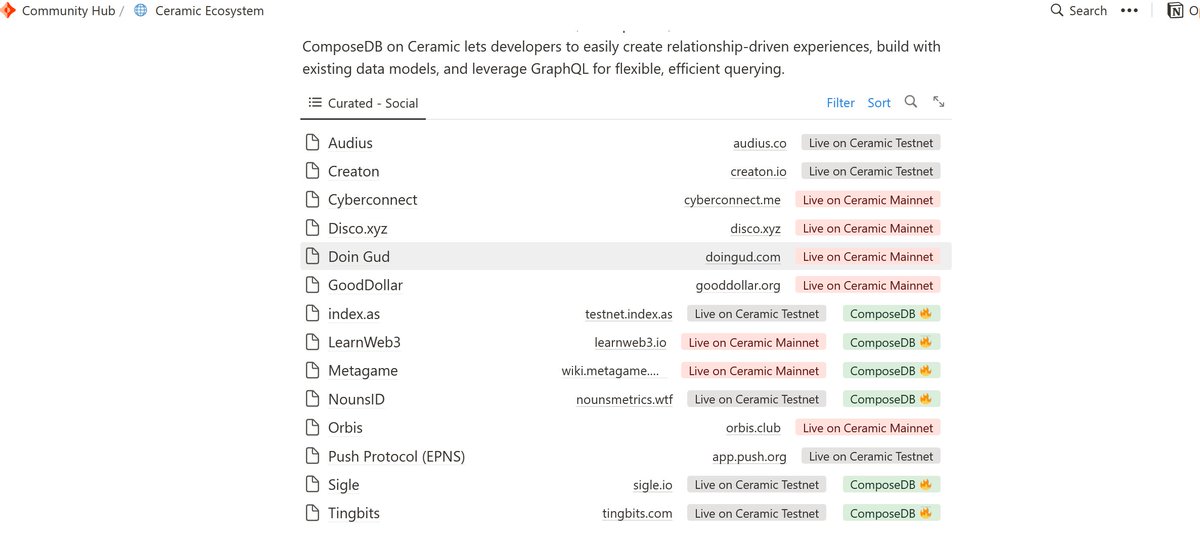
Task: Open the GoodDollar page row
Action: 626,285
